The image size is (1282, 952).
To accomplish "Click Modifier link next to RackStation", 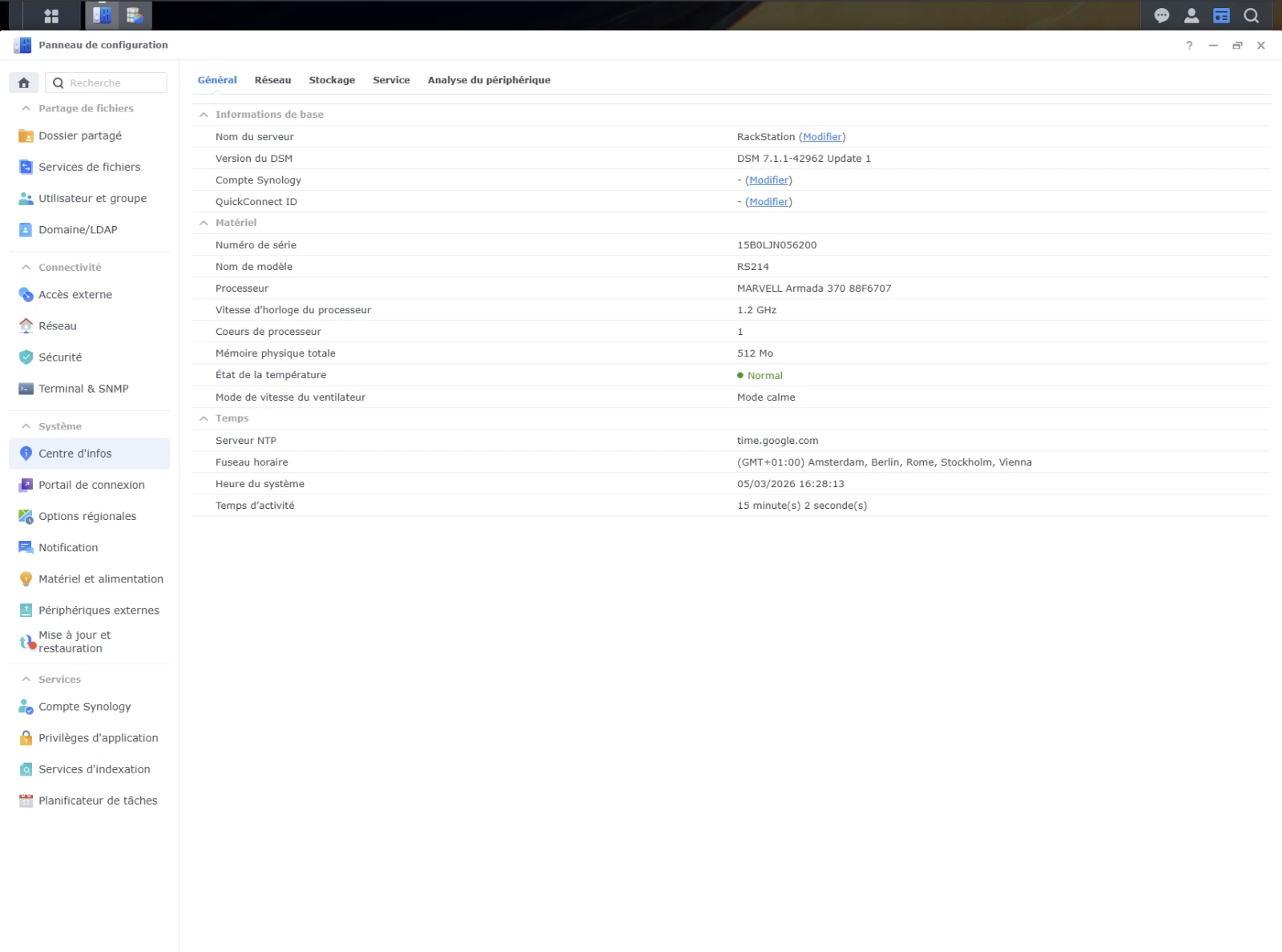I will pyautogui.click(x=822, y=137).
